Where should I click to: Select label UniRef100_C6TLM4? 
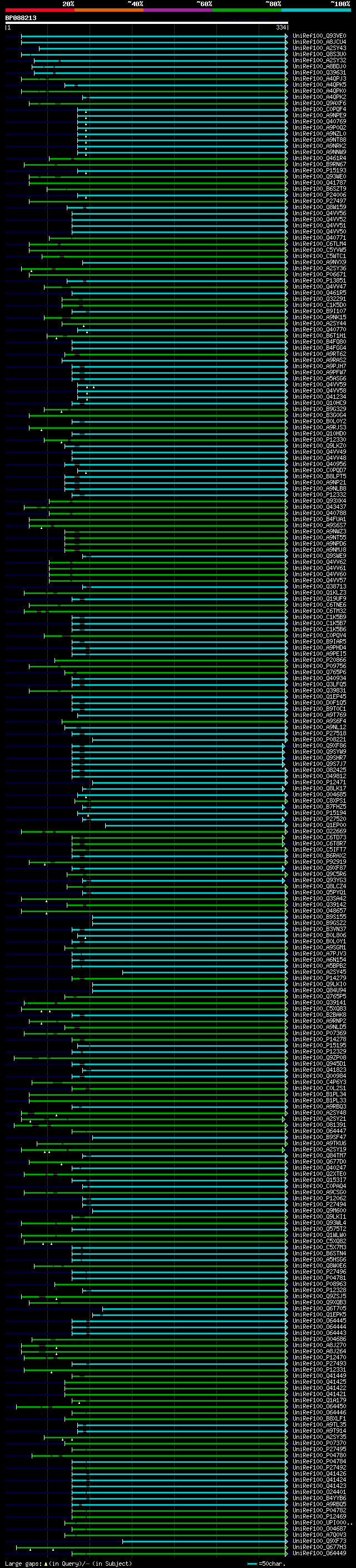point(319,244)
